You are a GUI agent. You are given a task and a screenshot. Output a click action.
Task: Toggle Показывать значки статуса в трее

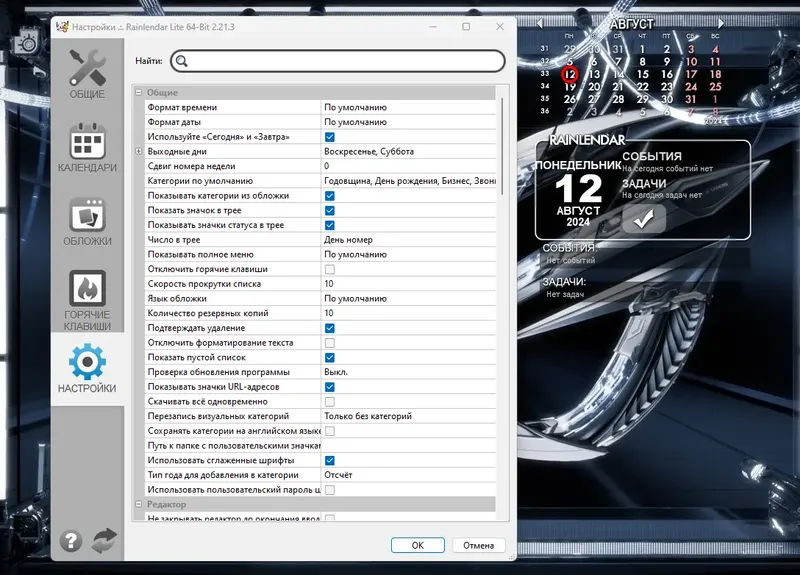coord(330,225)
